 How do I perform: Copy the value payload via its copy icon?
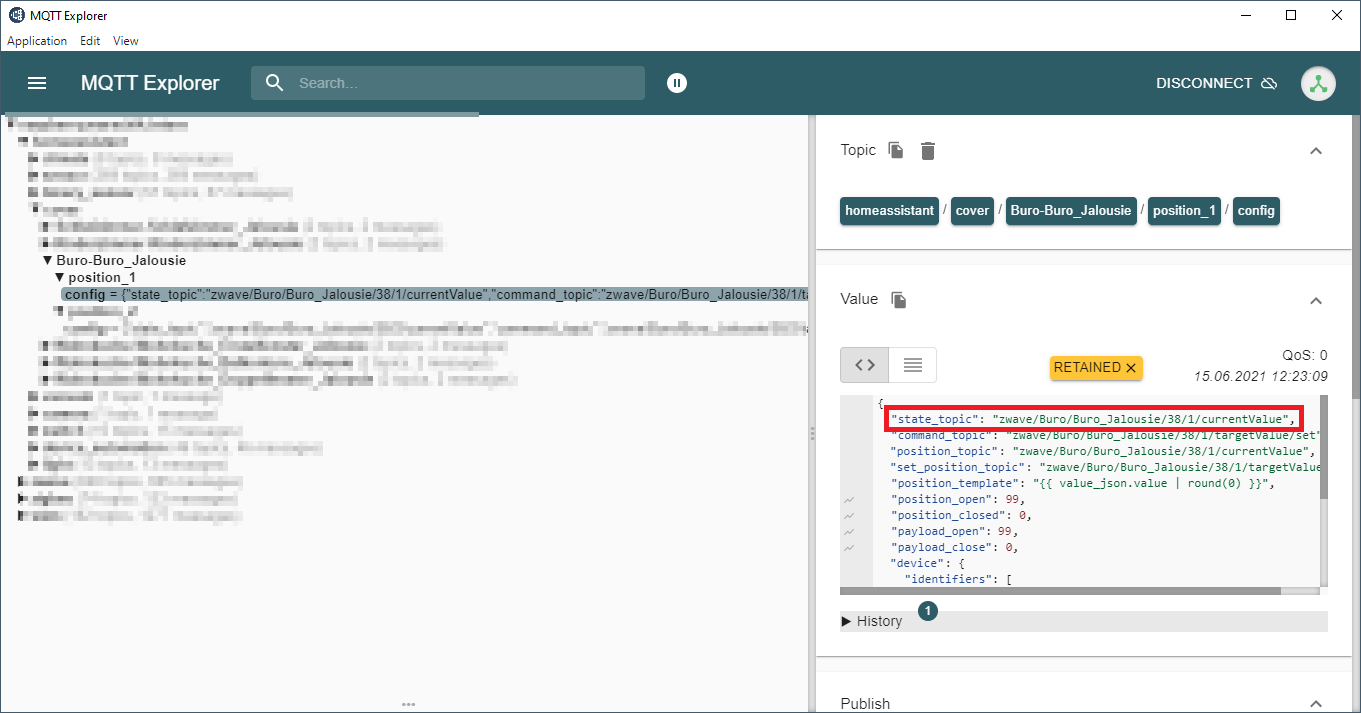(x=895, y=299)
